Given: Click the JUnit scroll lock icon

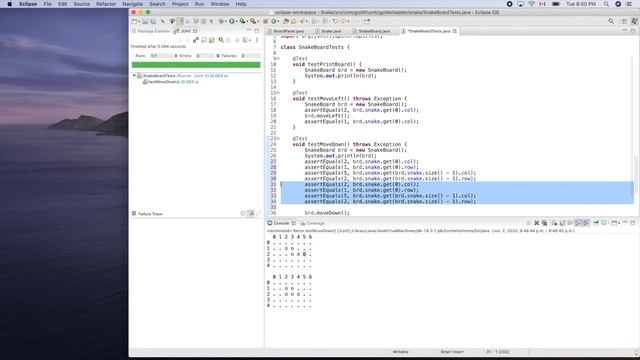Looking at the screenshot, I should tap(211, 40).
